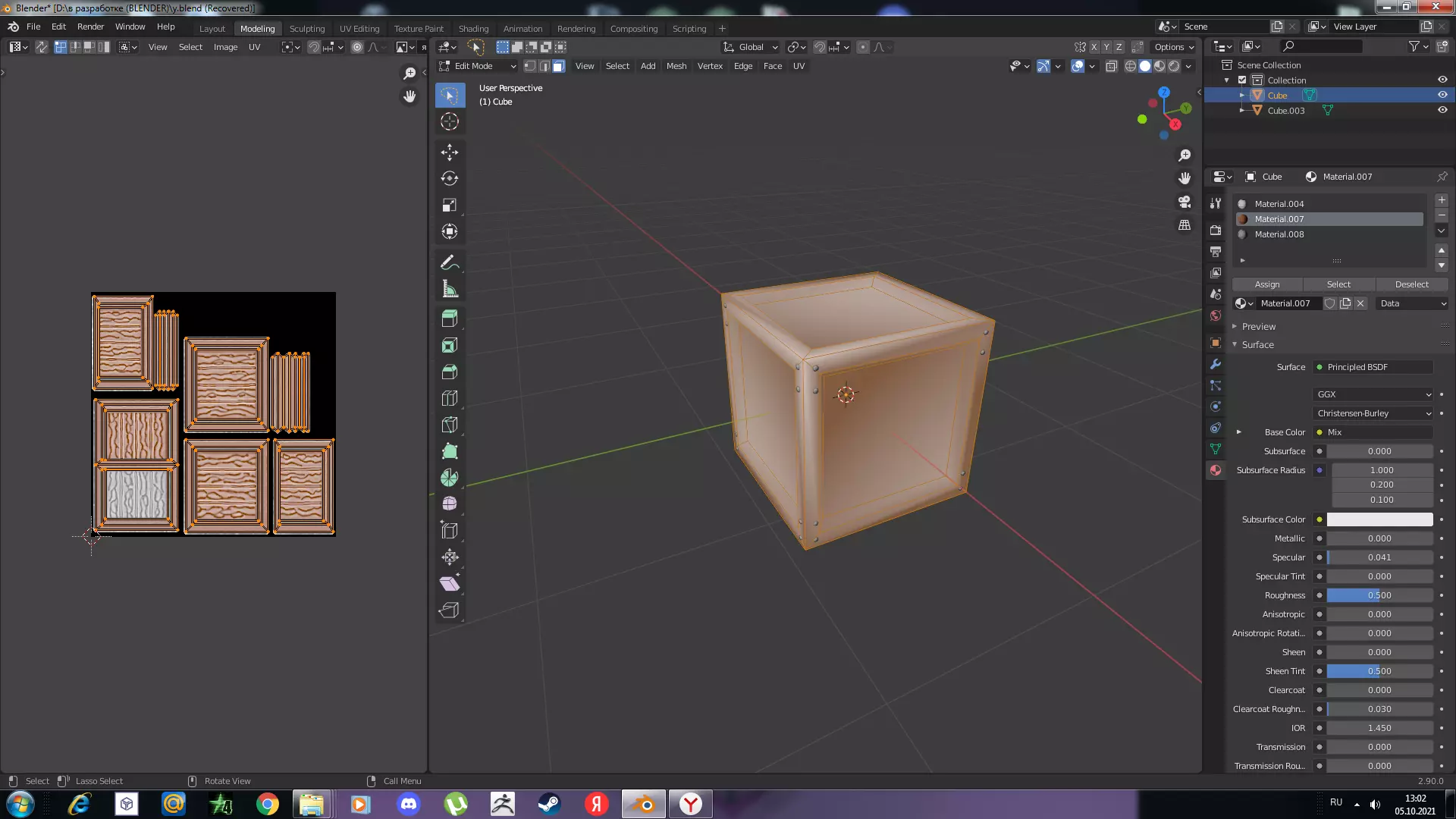Select the Move tool in viewport toolbar

450,152
